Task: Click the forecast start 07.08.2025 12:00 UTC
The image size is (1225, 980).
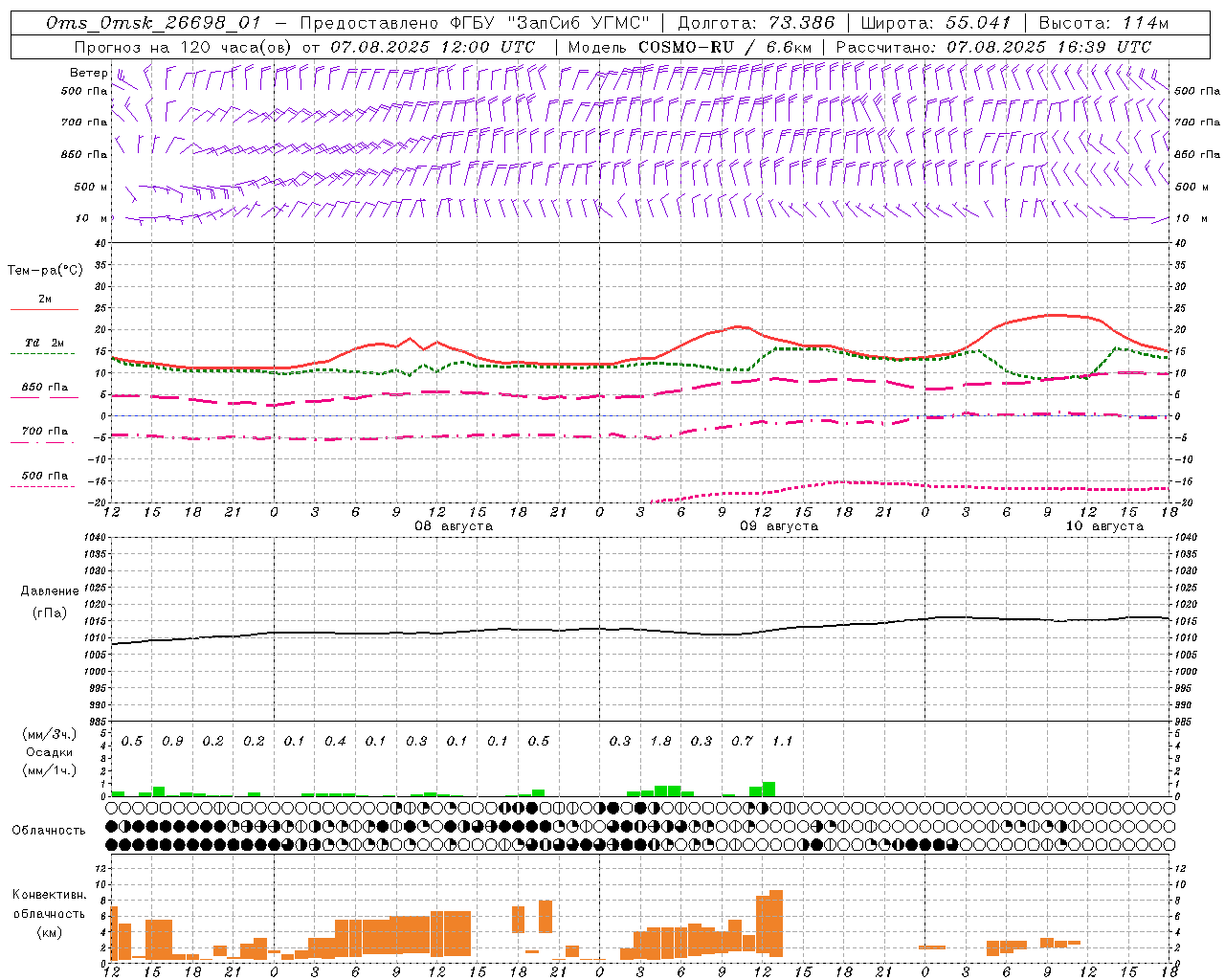Action: [433, 46]
